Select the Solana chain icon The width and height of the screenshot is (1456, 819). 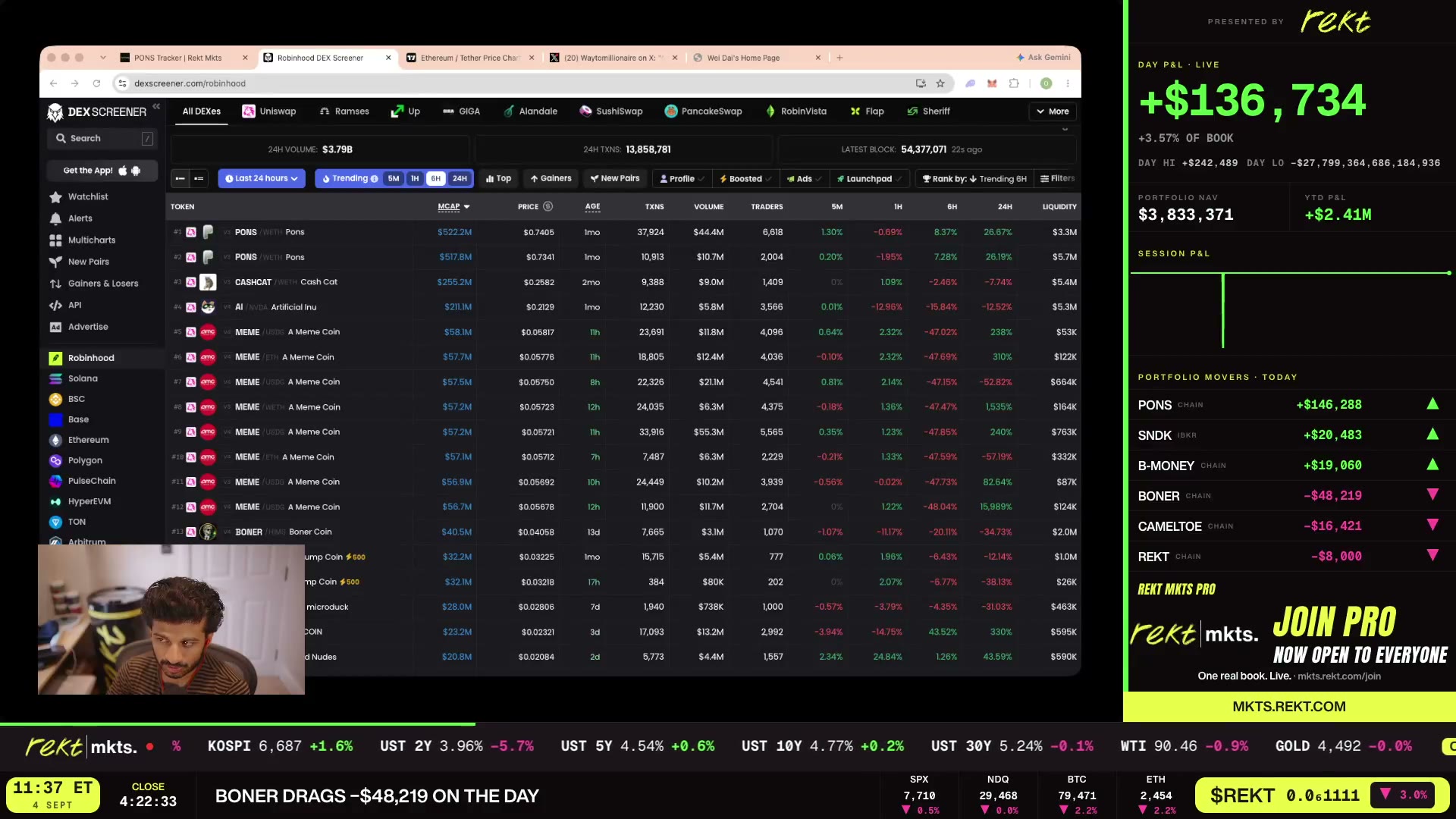(x=55, y=378)
